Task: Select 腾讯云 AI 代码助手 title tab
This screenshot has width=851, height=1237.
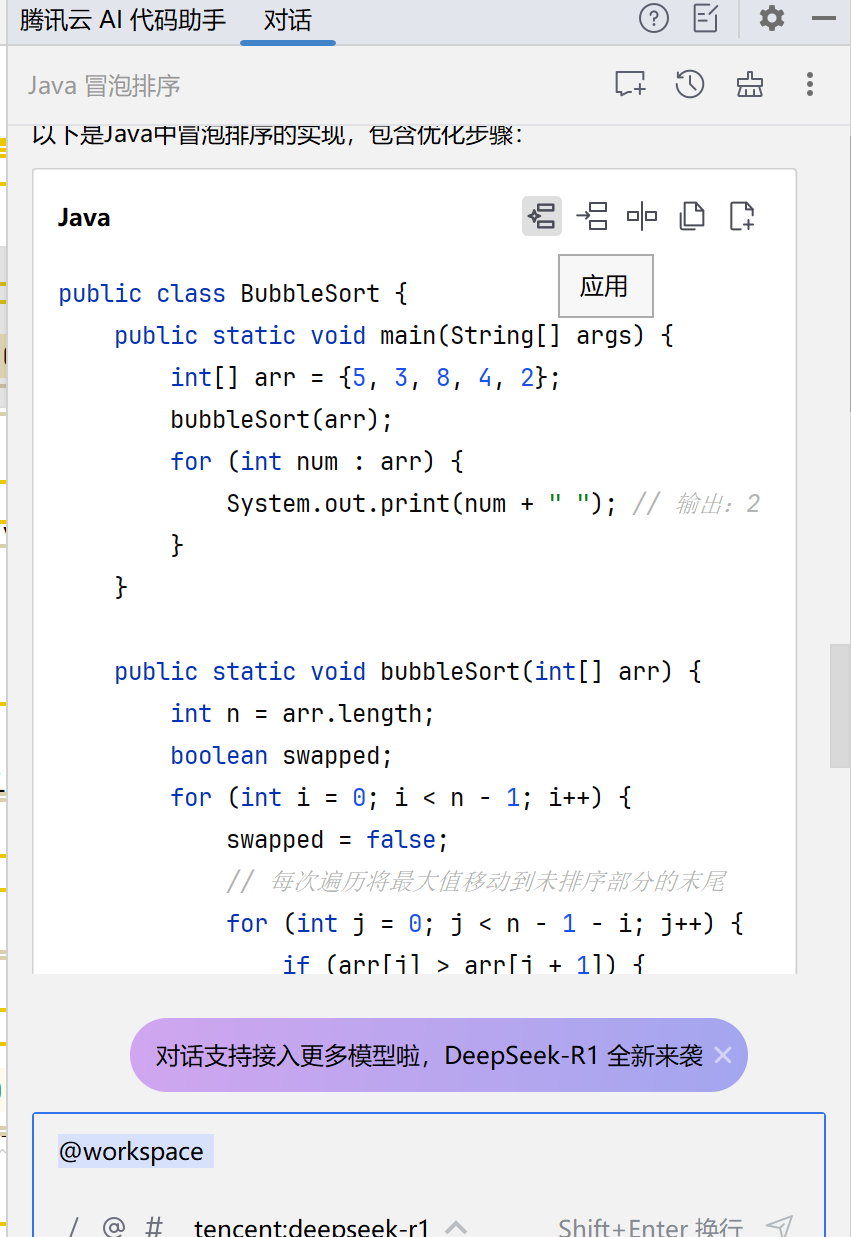Action: coord(123,20)
